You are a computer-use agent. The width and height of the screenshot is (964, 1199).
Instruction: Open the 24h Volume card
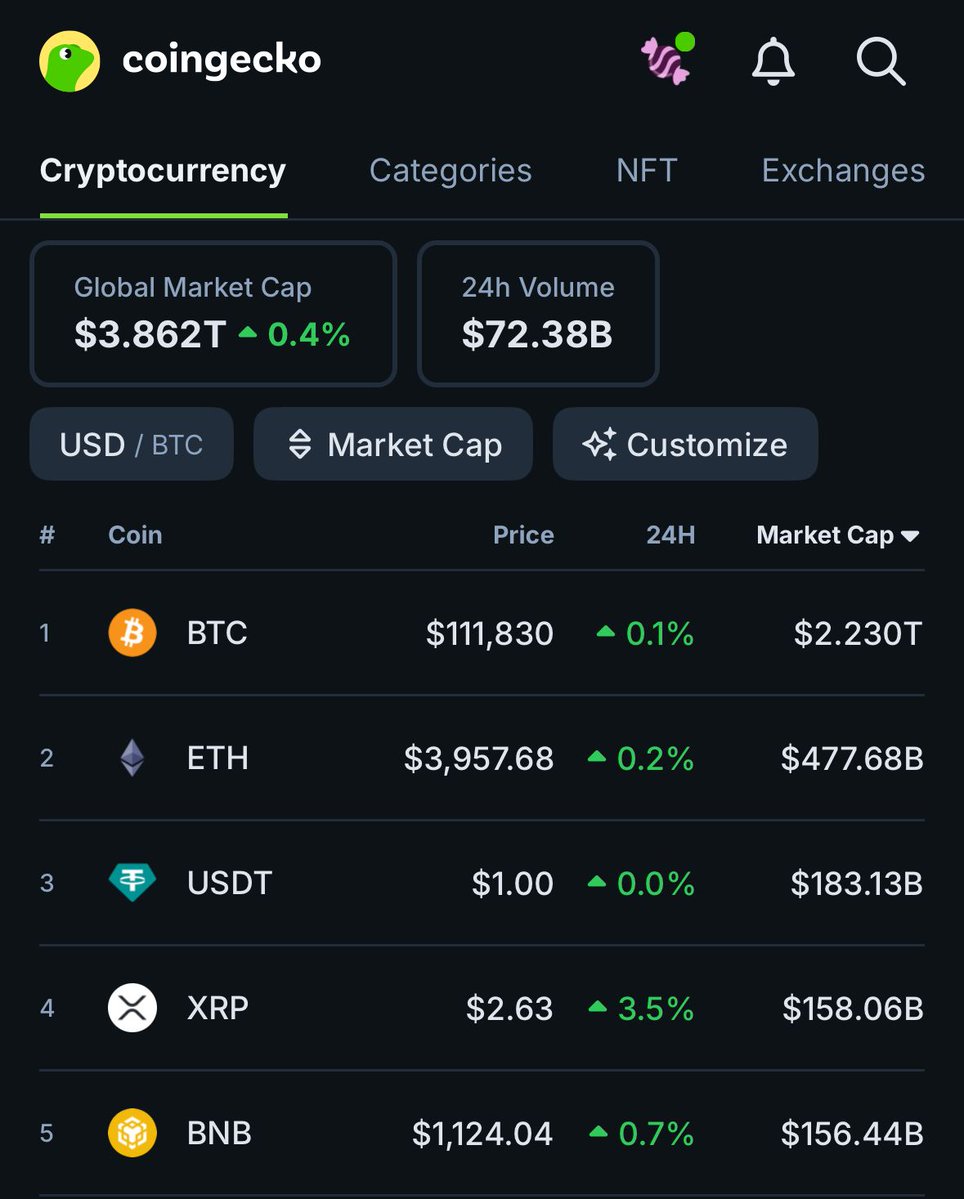pyautogui.click(x=538, y=313)
